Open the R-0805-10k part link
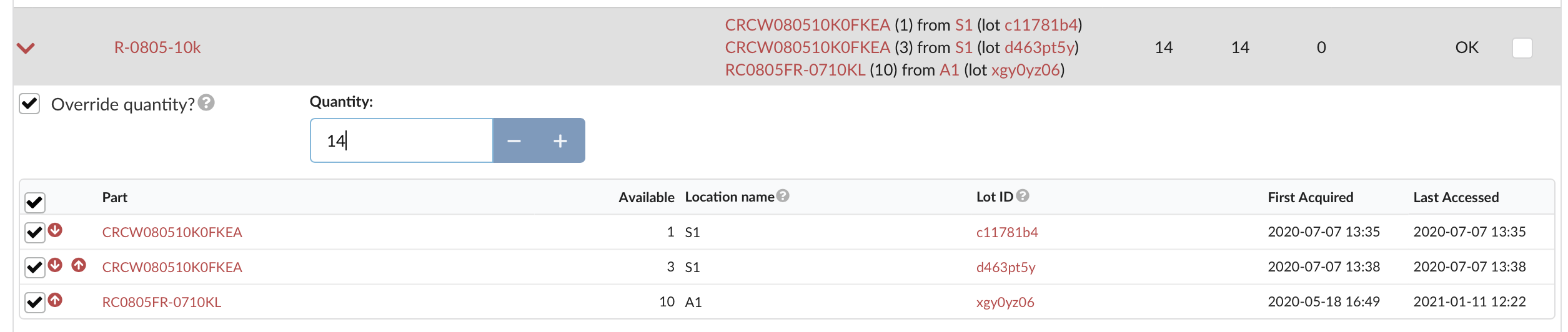Image resolution: width=1568 pixels, height=332 pixels. (157, 47)
